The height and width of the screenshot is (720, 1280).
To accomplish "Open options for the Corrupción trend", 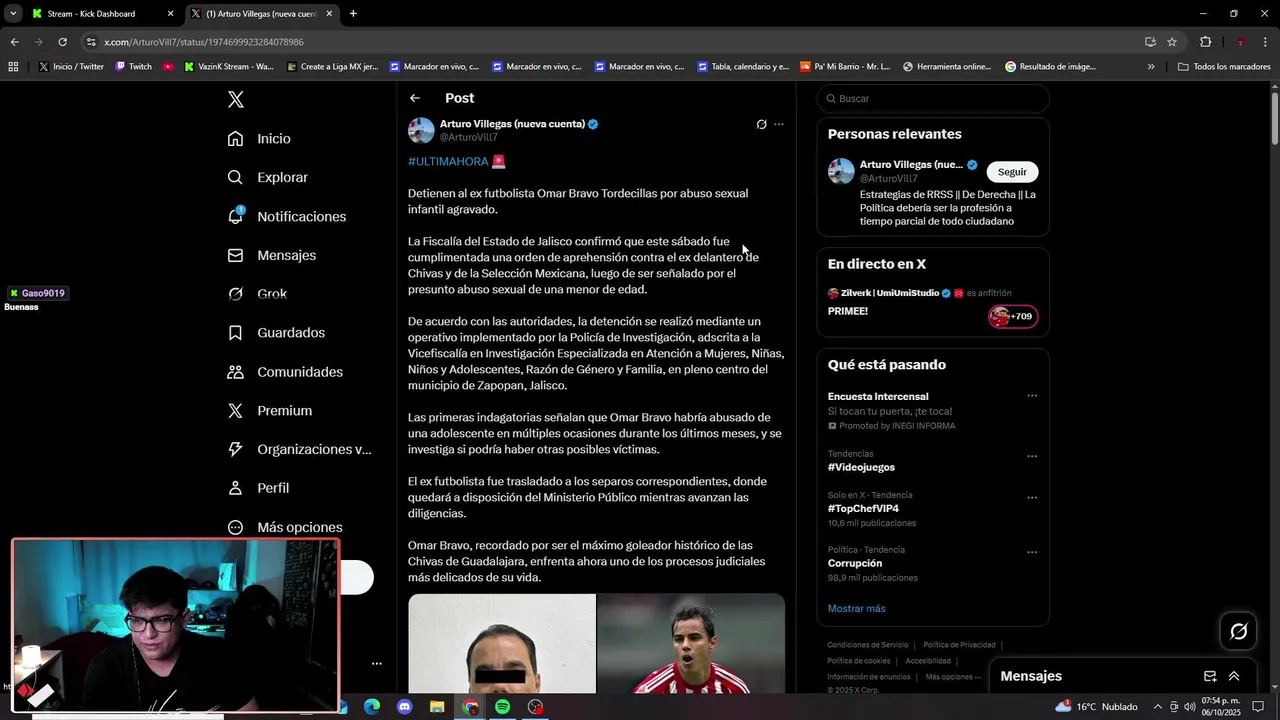I will 1032,552.
